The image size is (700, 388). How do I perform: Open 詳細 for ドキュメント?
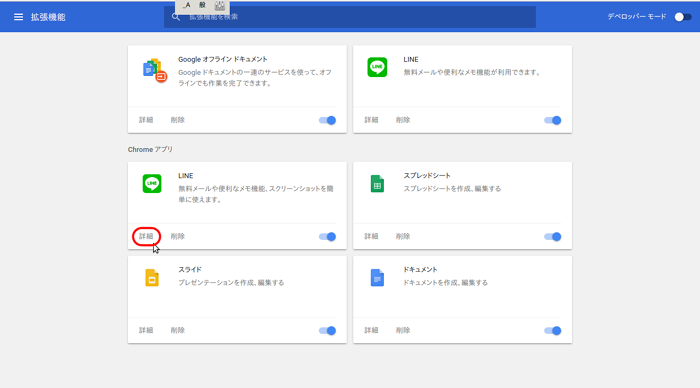[x=371, y=330]
